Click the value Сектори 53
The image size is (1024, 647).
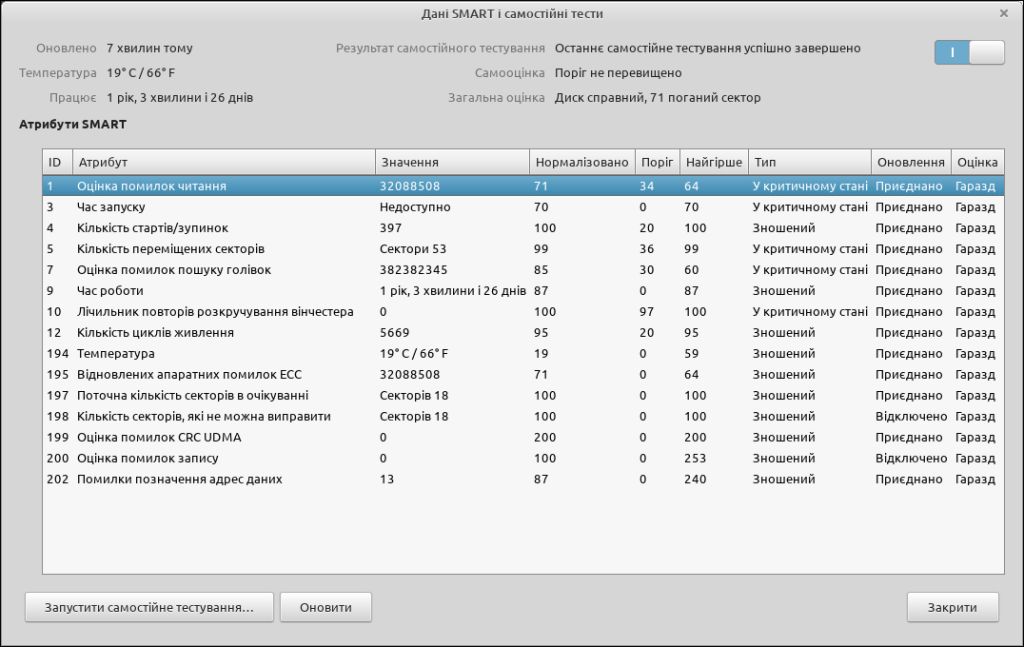[x=413, y=249]
